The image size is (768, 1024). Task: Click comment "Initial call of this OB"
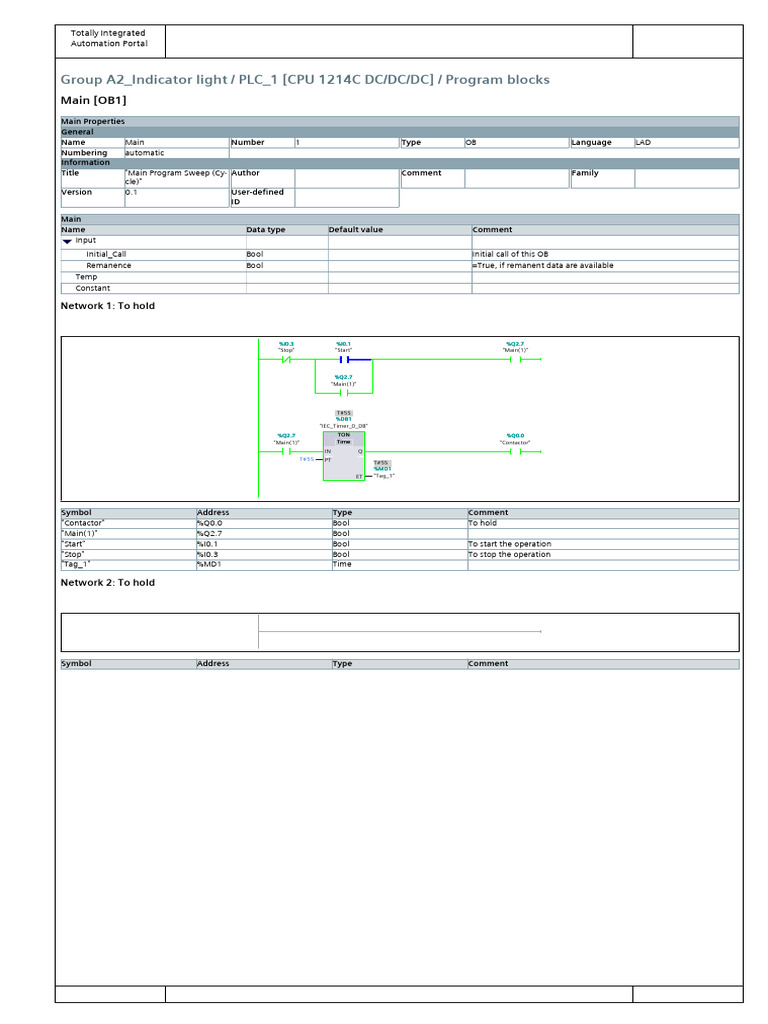pos(510,255)
